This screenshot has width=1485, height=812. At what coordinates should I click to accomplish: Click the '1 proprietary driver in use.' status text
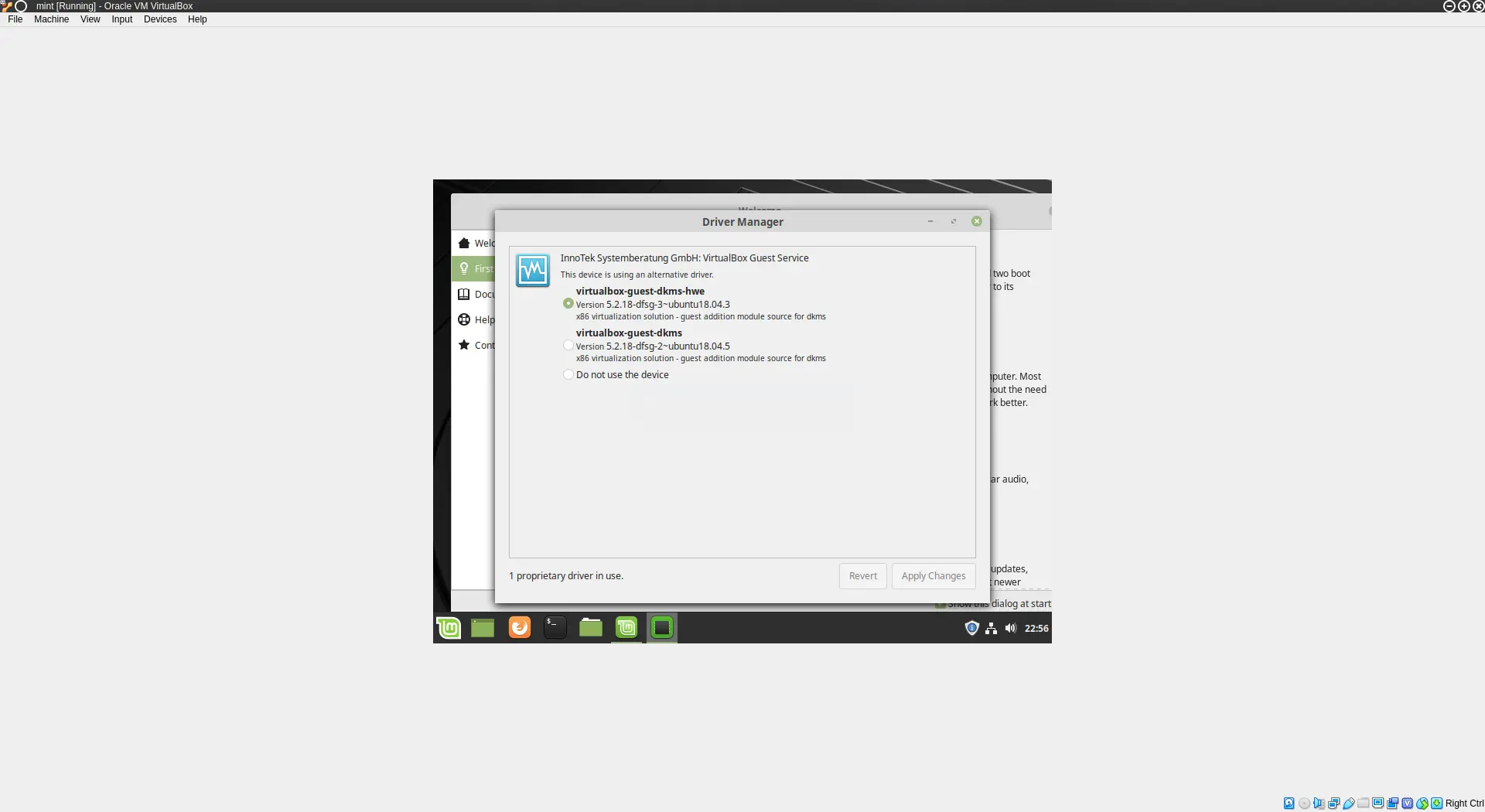pyautogui.click(x=566, y=576)
